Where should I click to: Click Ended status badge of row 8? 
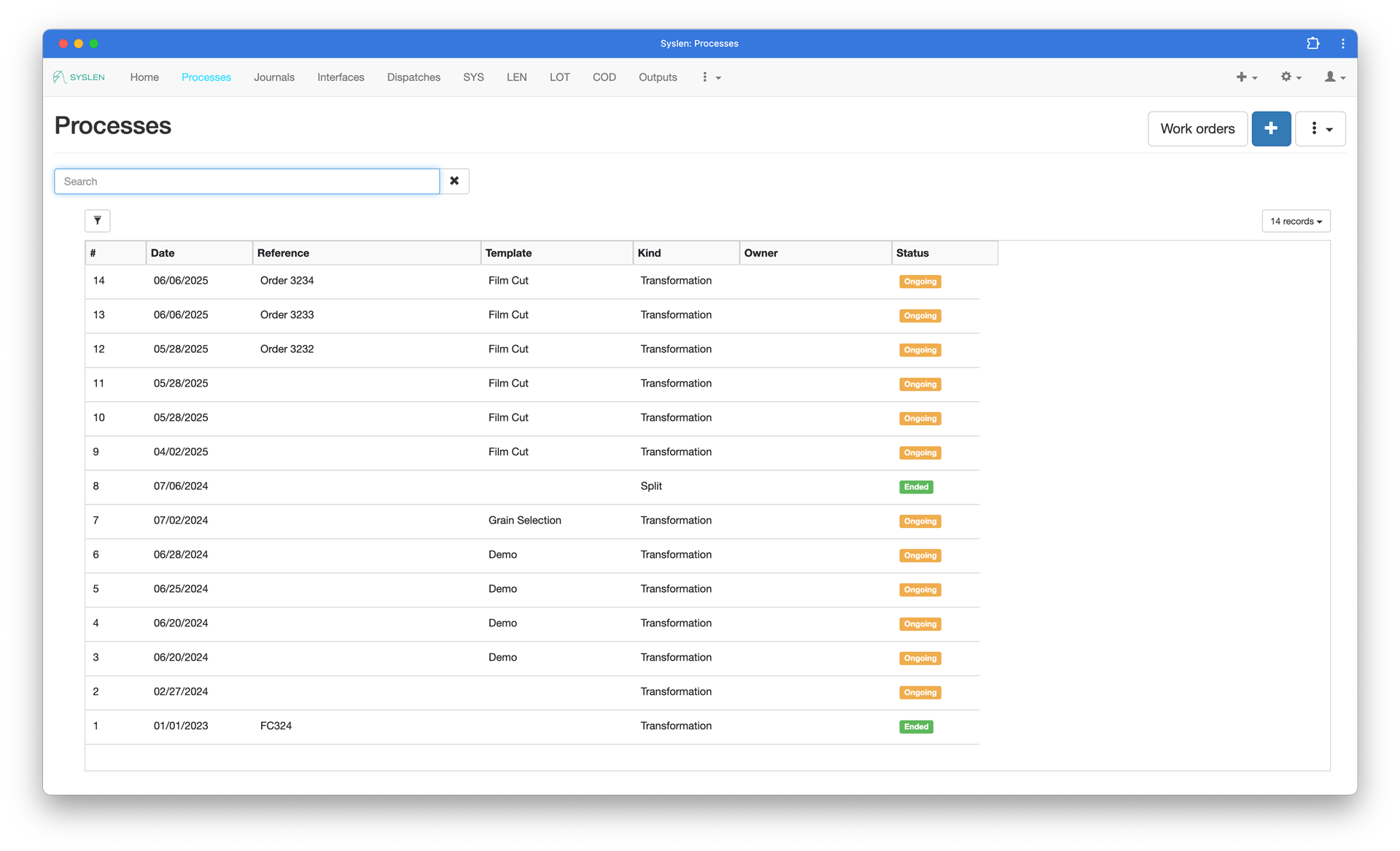pyautogui.click(x=916, y=487)
